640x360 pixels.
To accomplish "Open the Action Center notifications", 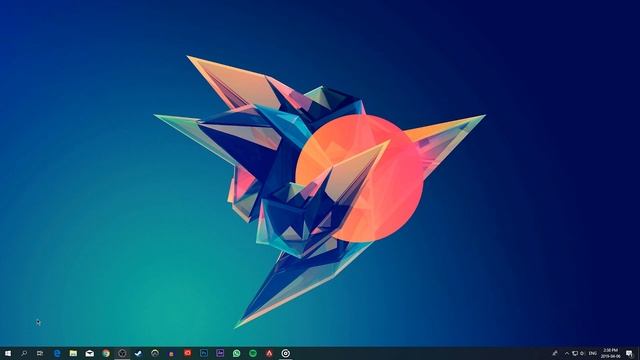I will tap(629, 353).
